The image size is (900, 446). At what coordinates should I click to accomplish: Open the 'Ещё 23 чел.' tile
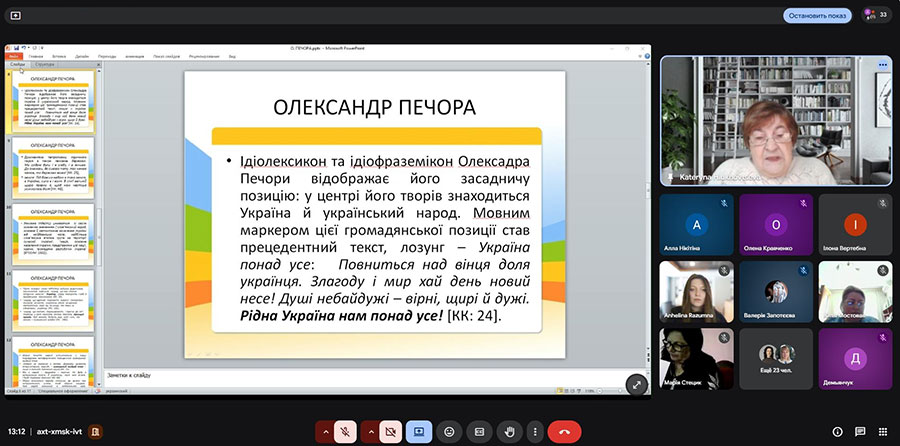[776, 359]
